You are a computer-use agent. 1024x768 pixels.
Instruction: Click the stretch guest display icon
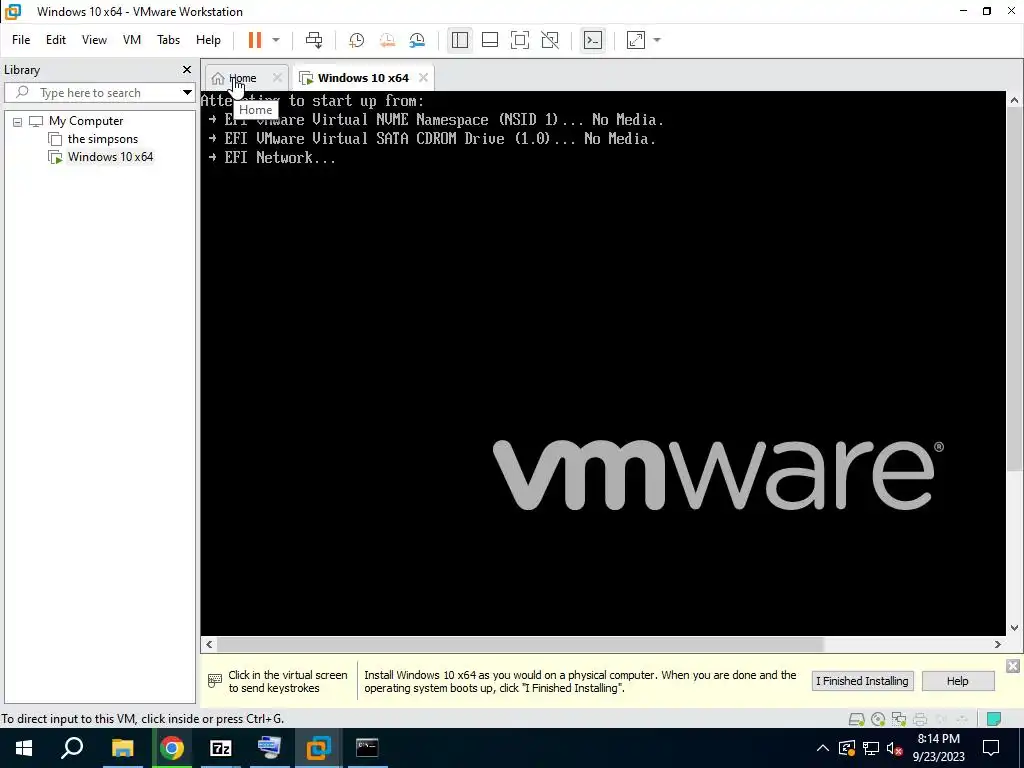pos(636,40)
